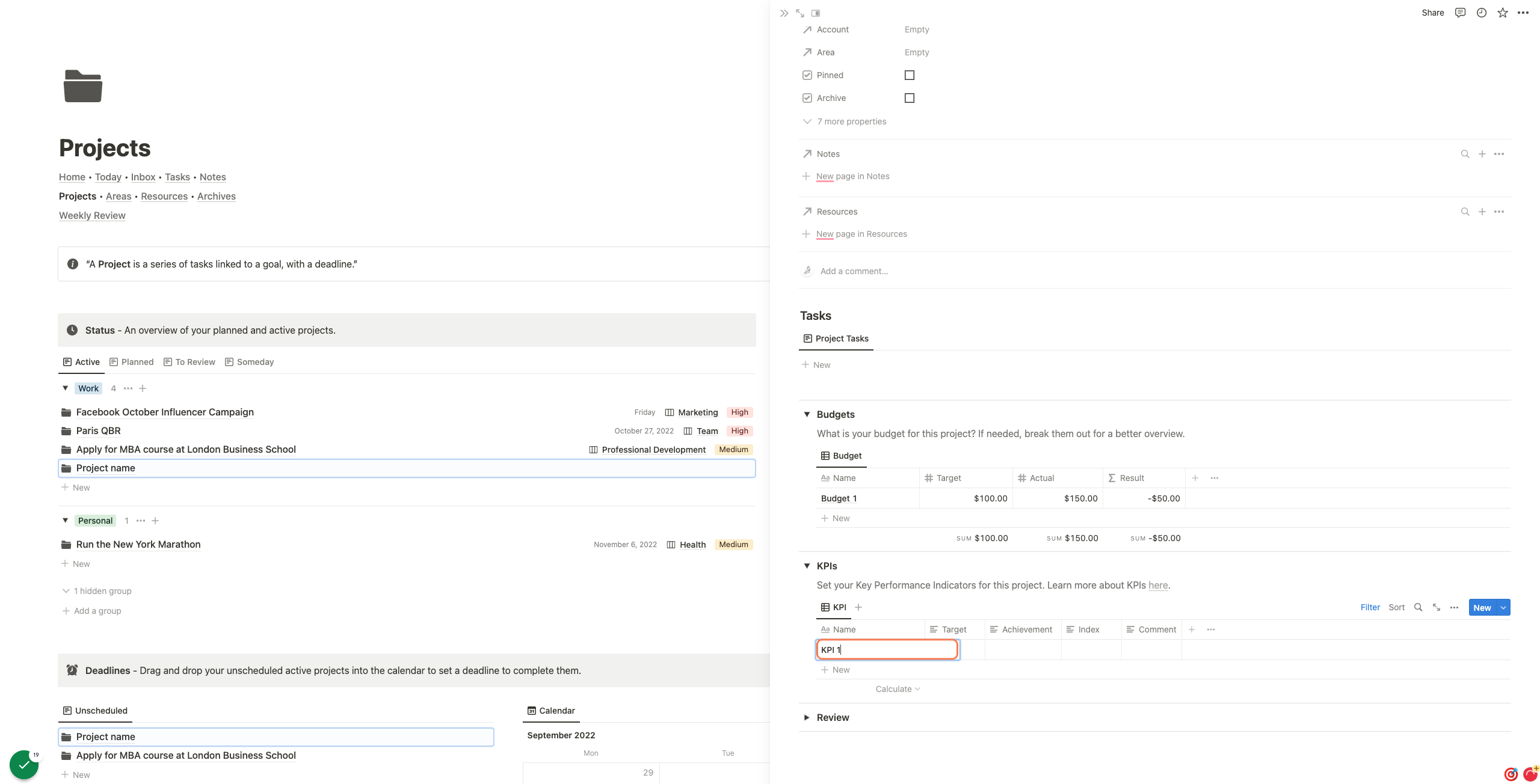The height and width of the screenshot is (784, 1540).
Task: Tick the Archive checkbox
Action: (909, 98)
